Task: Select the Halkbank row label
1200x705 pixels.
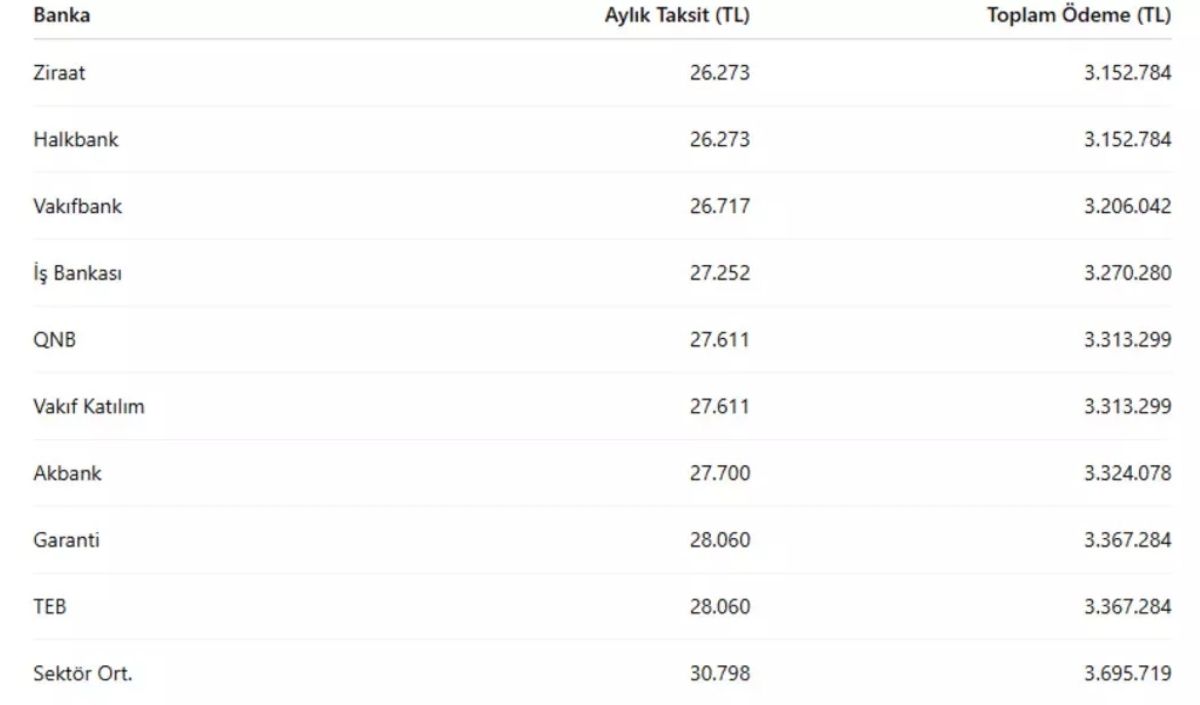Action: pyautogui.click(x=75, y=139)
